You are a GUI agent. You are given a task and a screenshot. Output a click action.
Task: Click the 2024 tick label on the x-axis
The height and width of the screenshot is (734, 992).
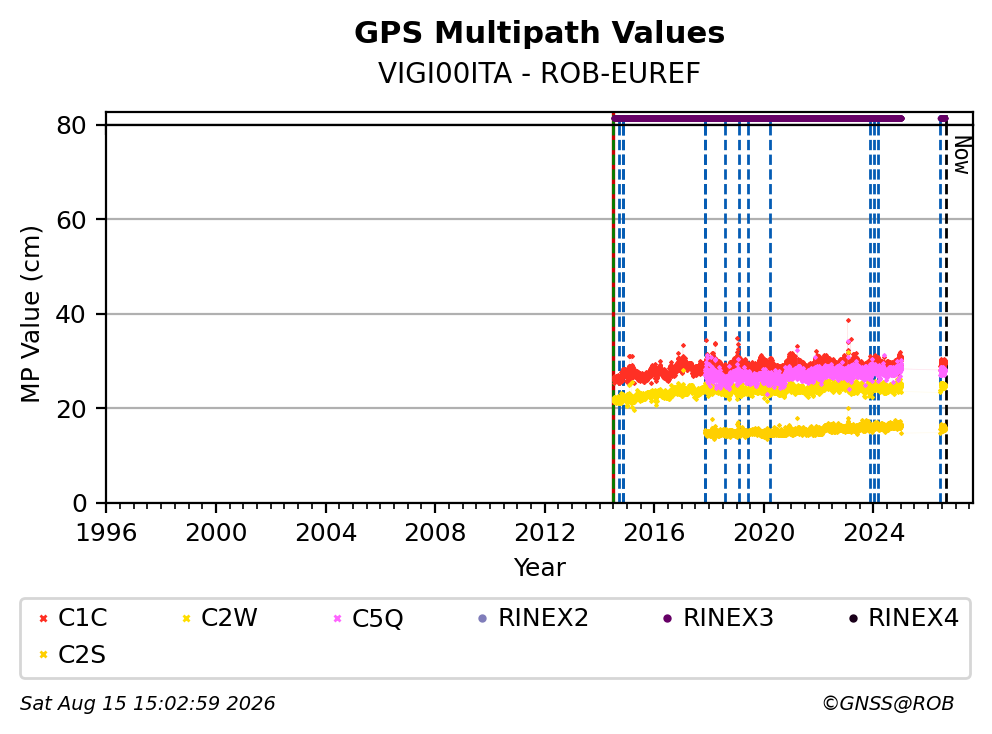click(874, 533)
